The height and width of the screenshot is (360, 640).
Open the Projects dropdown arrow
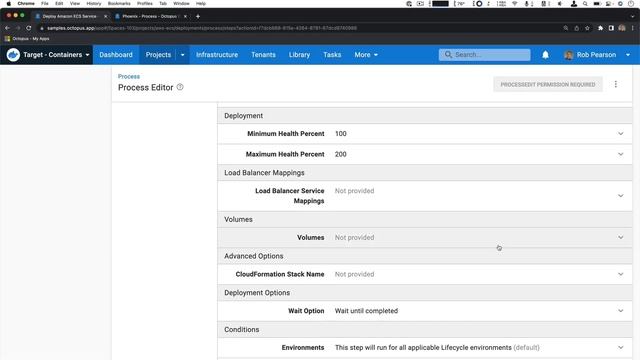point(182,55)
